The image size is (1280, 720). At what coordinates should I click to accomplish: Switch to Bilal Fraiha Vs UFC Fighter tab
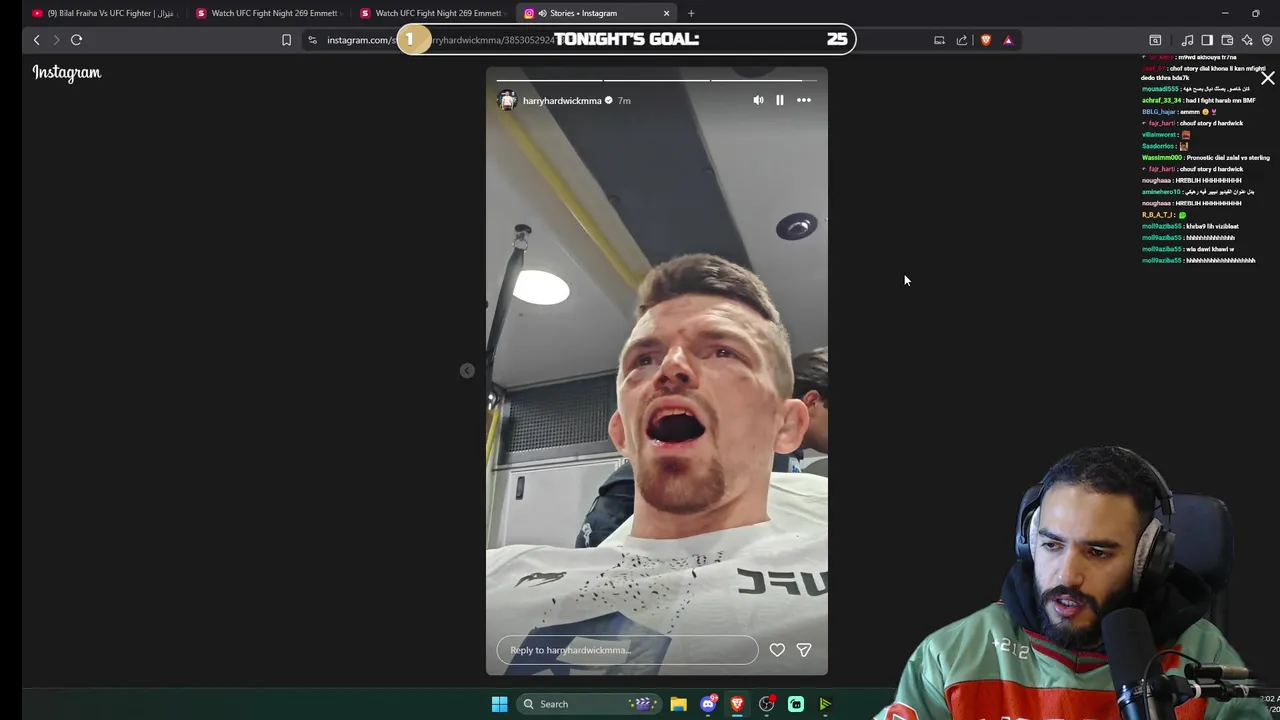pyautogui.click(x=105, y=13)
